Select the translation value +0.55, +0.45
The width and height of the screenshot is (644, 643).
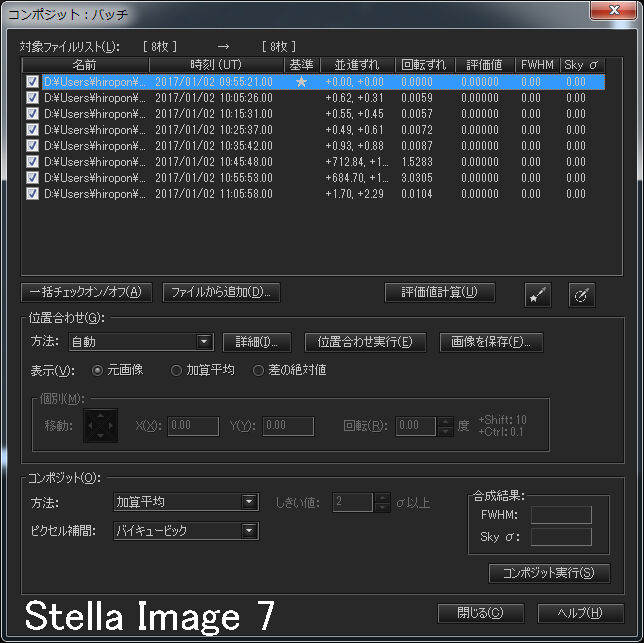pyautogui.click(x=354, y=114)
